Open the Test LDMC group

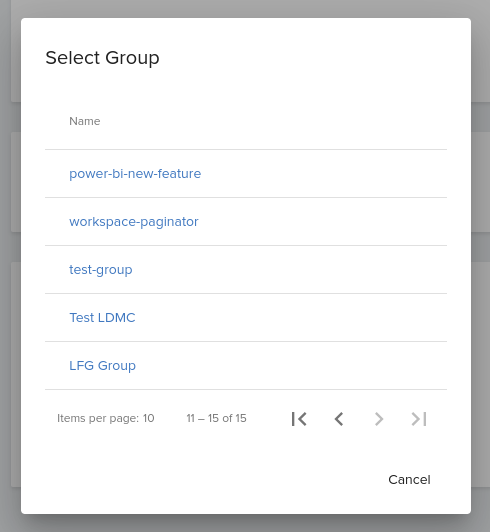102,318
